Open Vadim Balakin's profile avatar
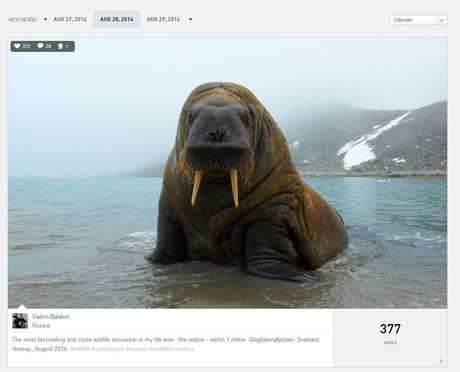This screenshot has height=372, width=460. point(20,321)
